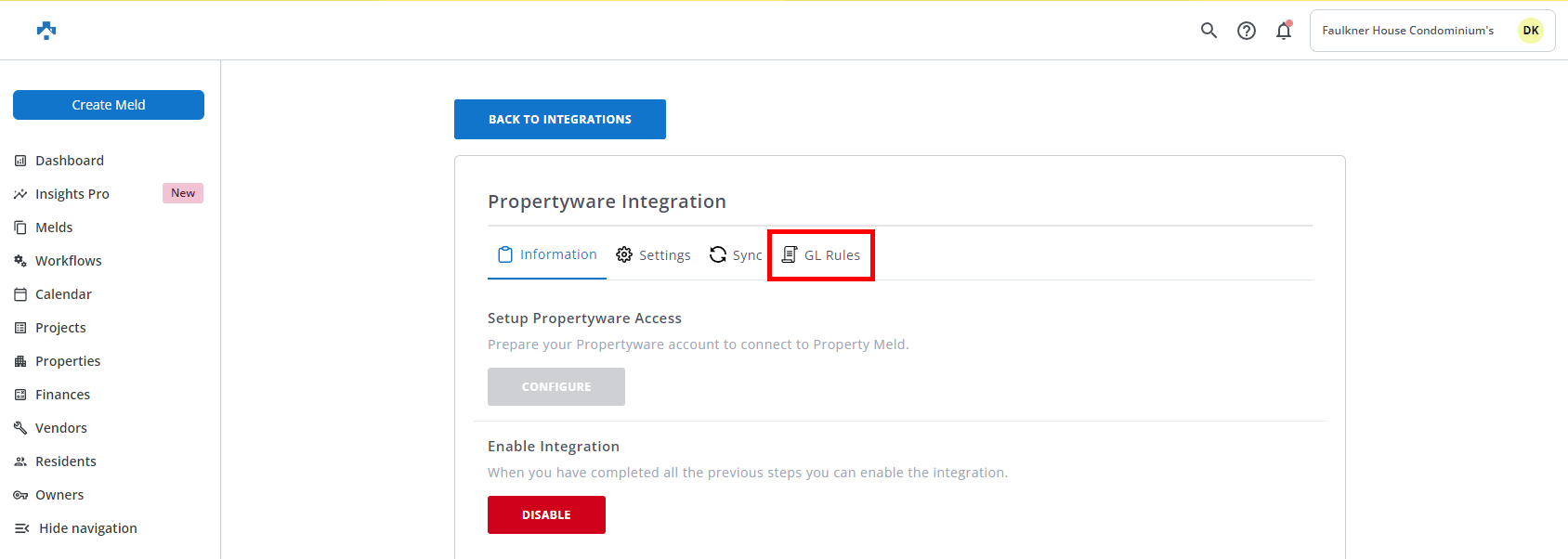Open Insights Pro in sidebar
The image size is (1568, 559).
(72, 194)
